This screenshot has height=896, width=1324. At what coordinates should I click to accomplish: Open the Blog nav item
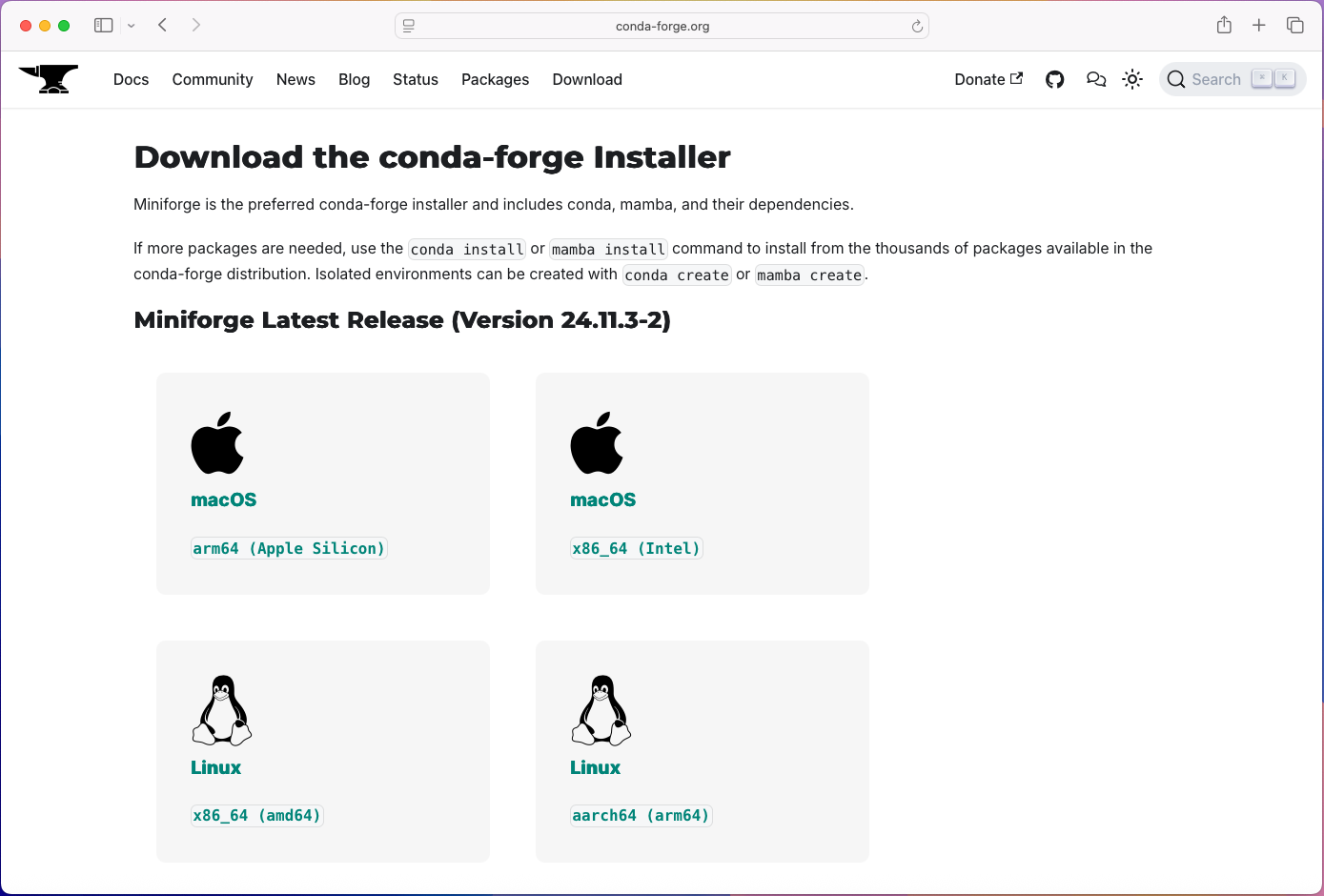click(x=354, y=80)
